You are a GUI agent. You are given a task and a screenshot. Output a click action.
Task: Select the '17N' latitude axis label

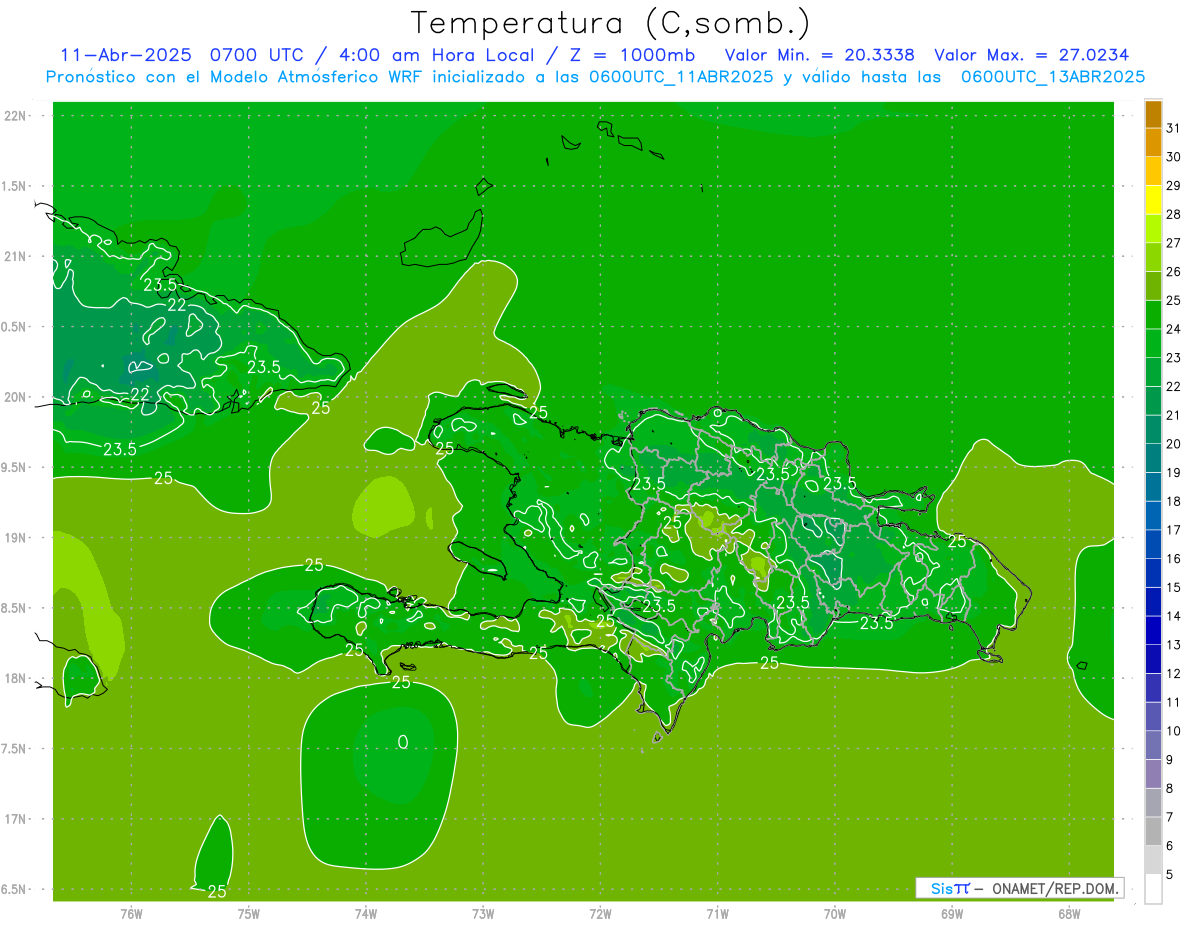pyautogui.click(x=17, y=819)
